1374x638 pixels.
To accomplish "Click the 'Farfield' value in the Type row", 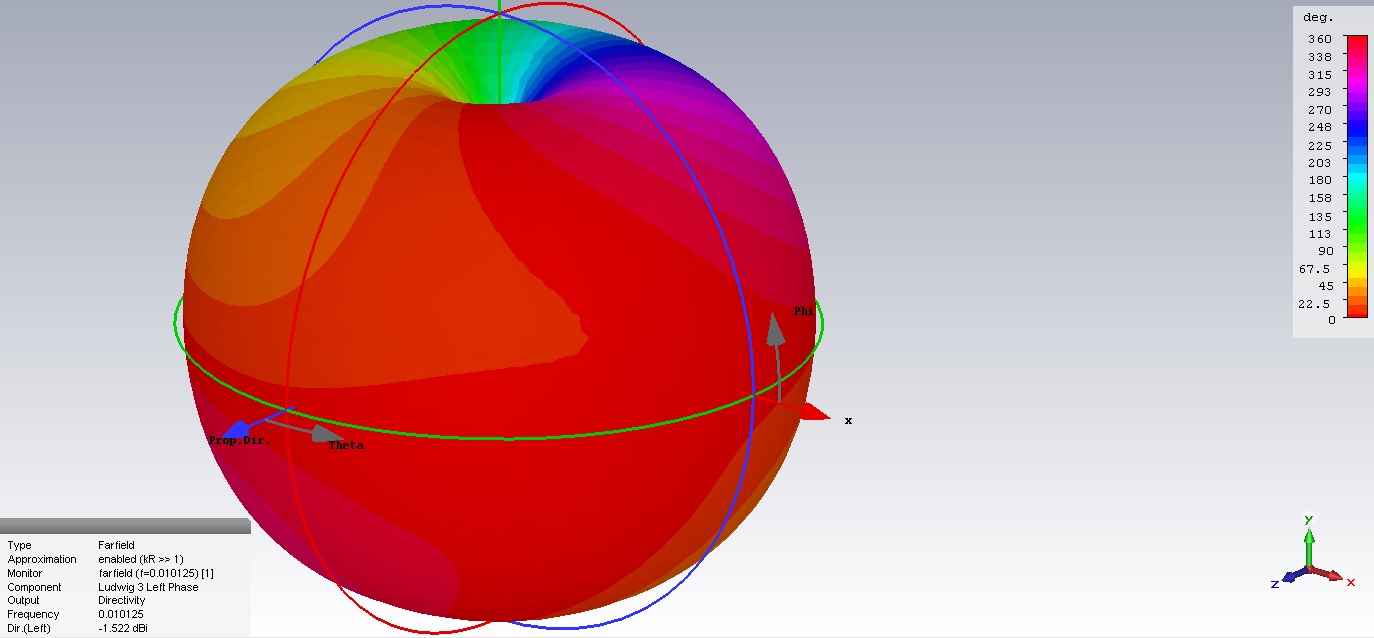I will coord(115,546).
